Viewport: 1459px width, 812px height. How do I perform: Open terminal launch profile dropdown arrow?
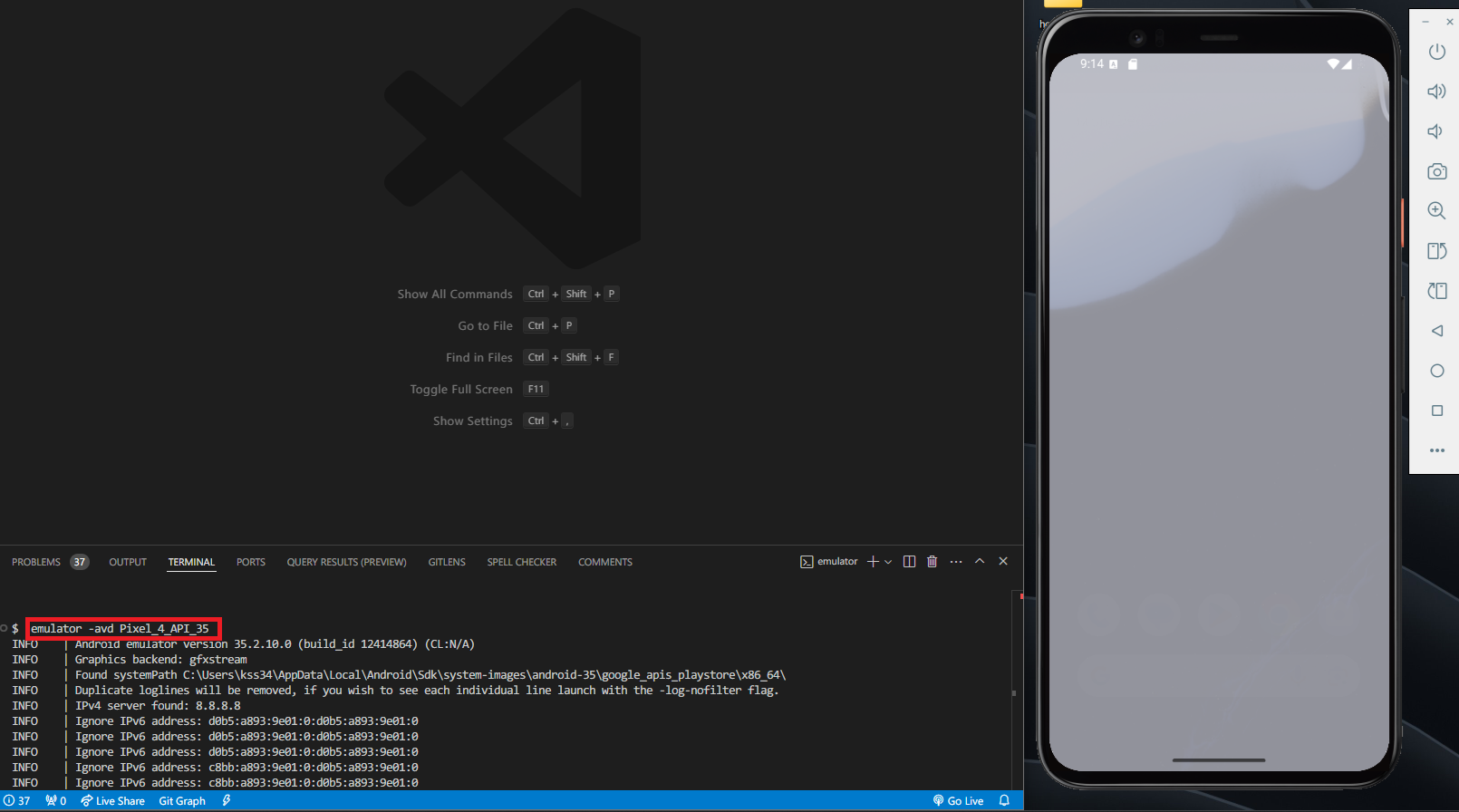coord(888,562)
